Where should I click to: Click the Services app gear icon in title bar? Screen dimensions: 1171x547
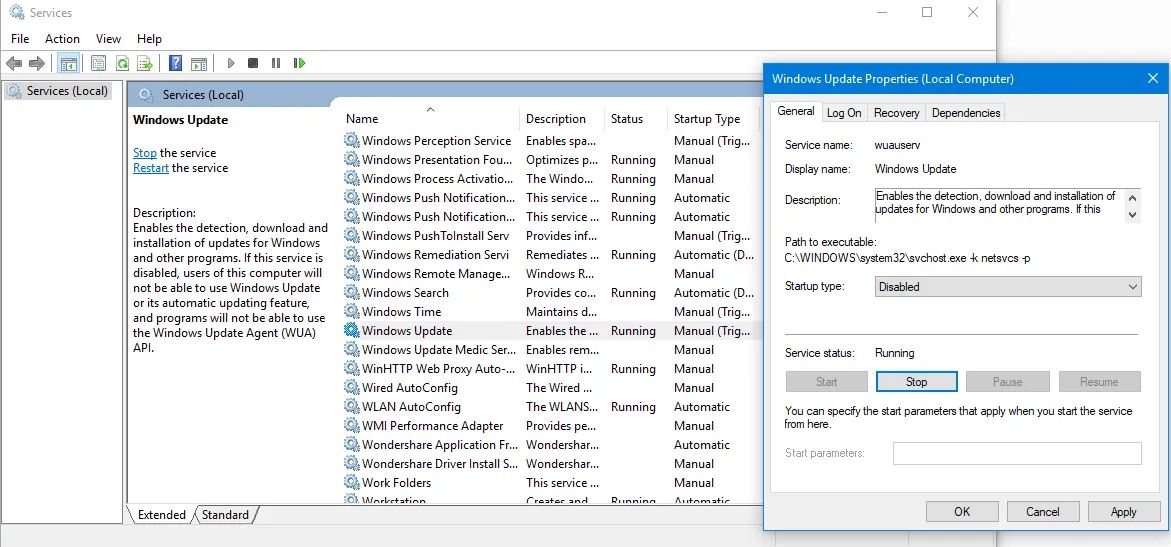point(16,12)
